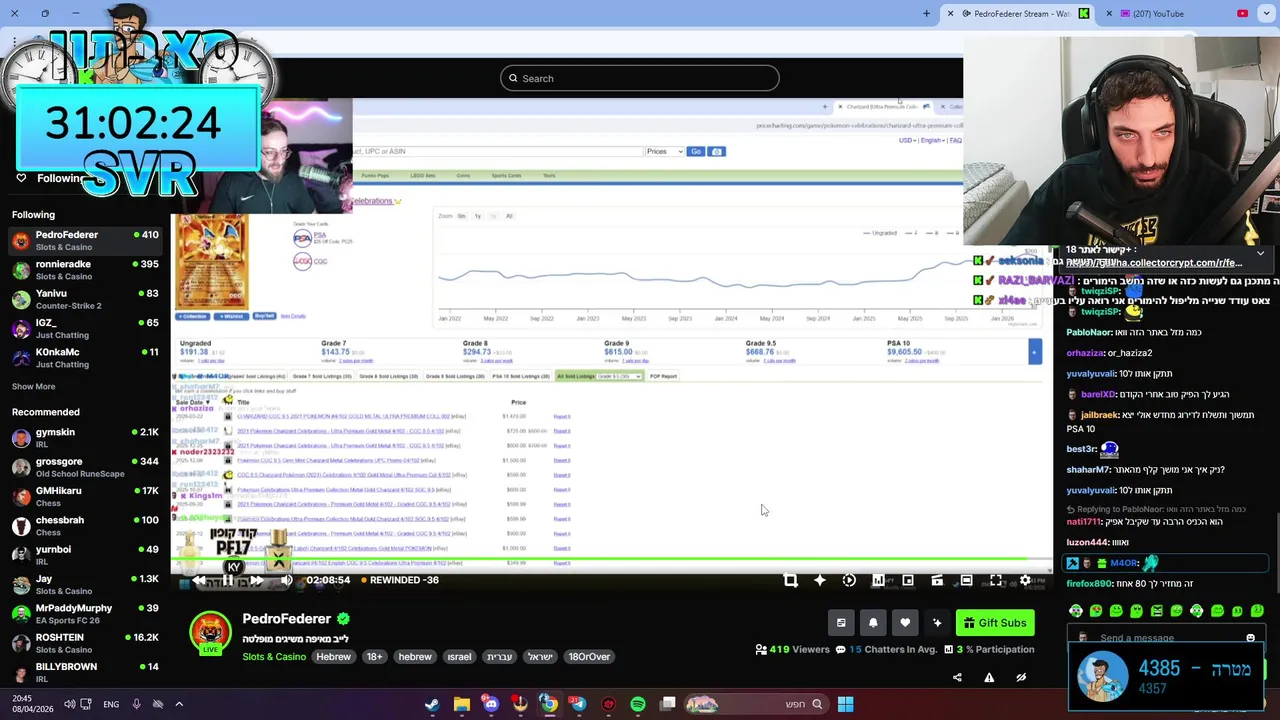Open GMHikaru Chess channel

pyautogui.click(x=85, y=497)
